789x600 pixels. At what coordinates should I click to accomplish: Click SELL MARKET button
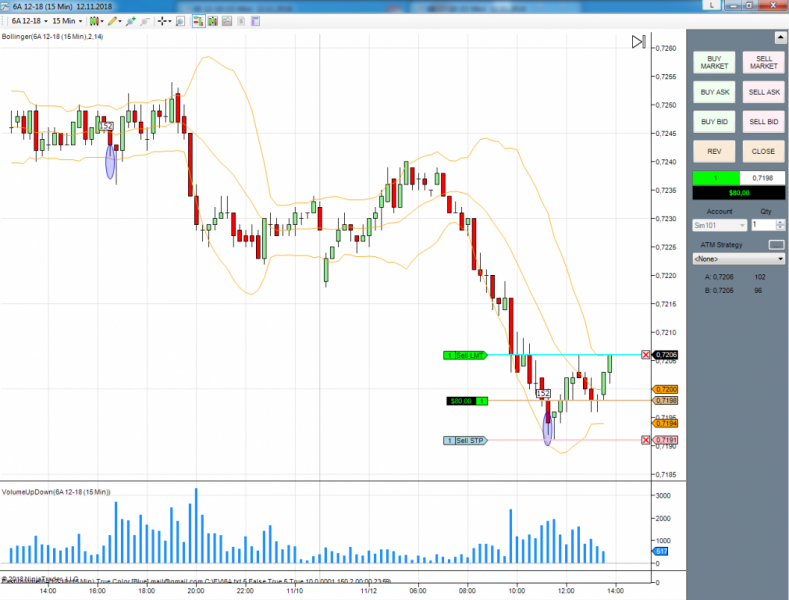(764, 62)
